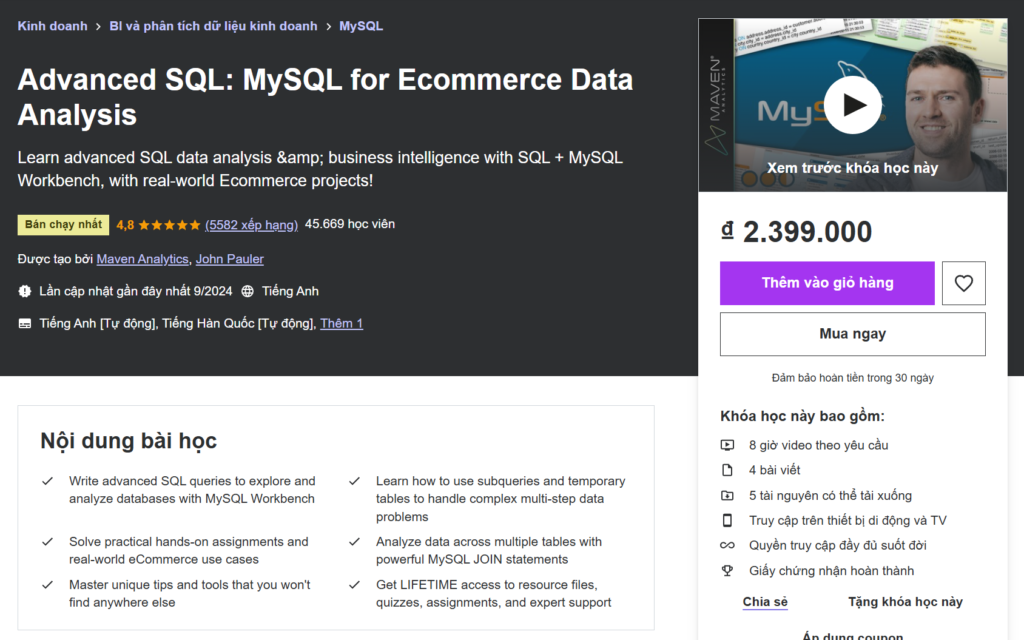Image resolution: width=1024 pixels, height=640 pixels.
Task: Expand 'Thêm 1' to show more subtitle languages
Action: pyautogui.click(x=341, y=323)
